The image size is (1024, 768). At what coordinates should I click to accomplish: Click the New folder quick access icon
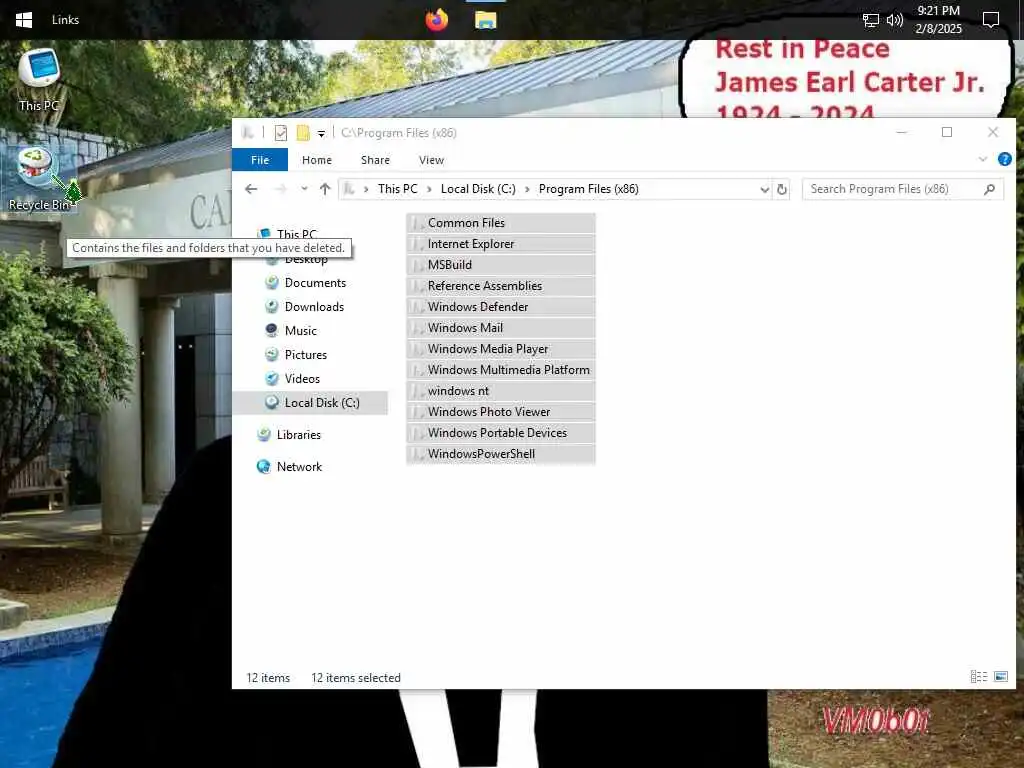[303, 133]
